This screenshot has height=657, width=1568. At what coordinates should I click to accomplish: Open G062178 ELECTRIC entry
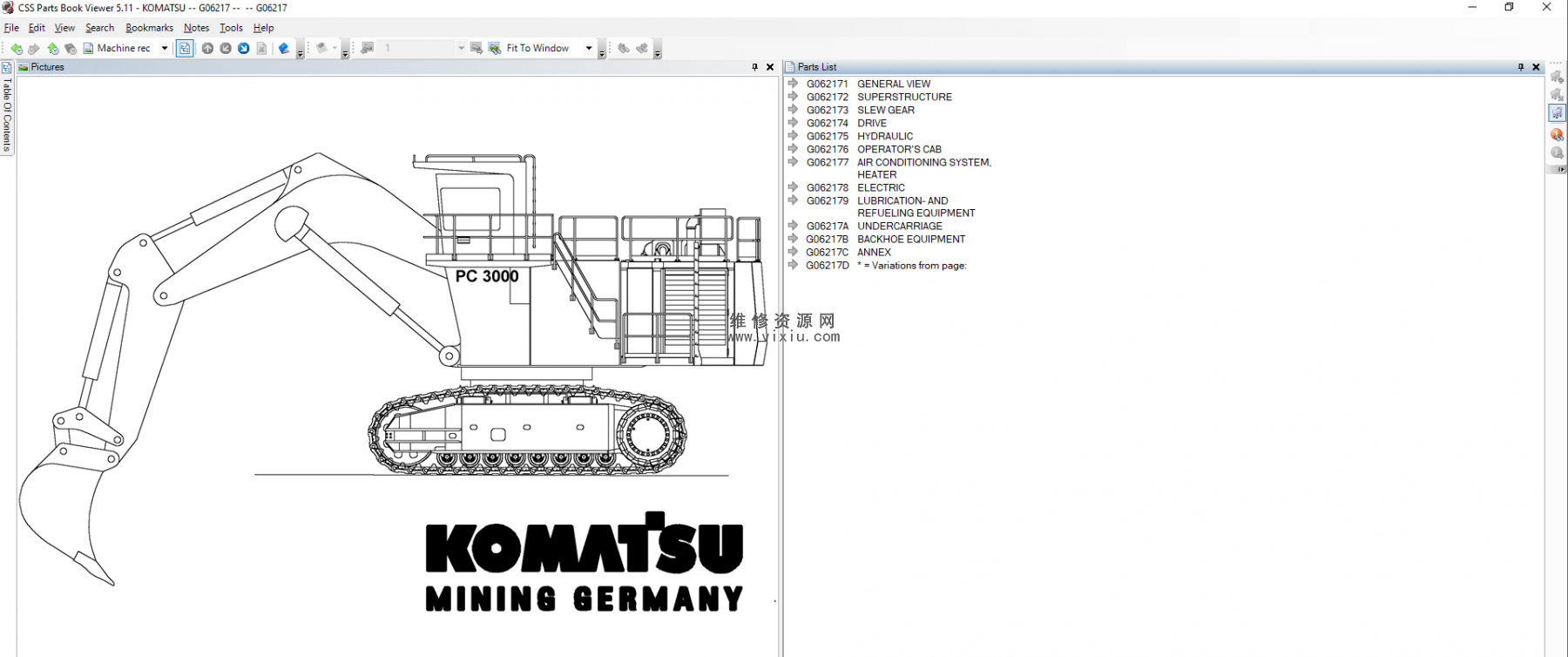[855, 187]
